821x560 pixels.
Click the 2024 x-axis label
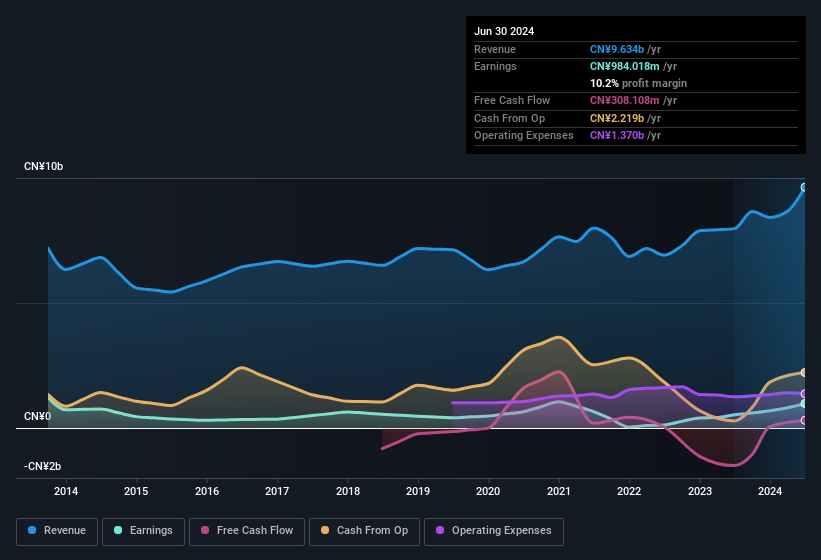tap(770, 491)
